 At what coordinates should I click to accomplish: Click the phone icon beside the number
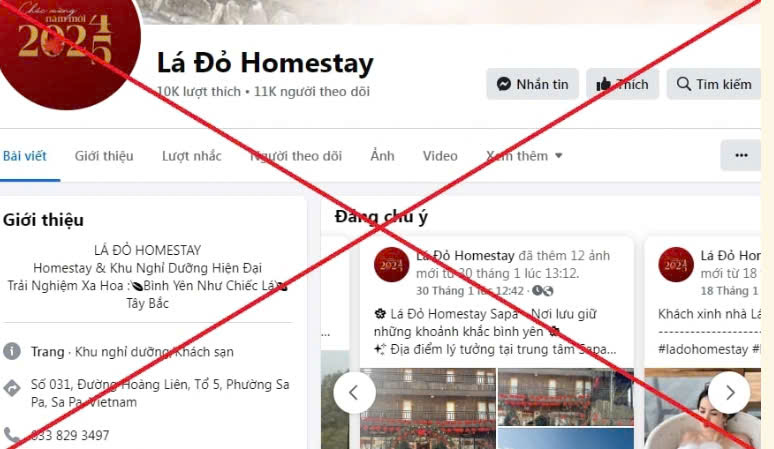coord(12,435)
